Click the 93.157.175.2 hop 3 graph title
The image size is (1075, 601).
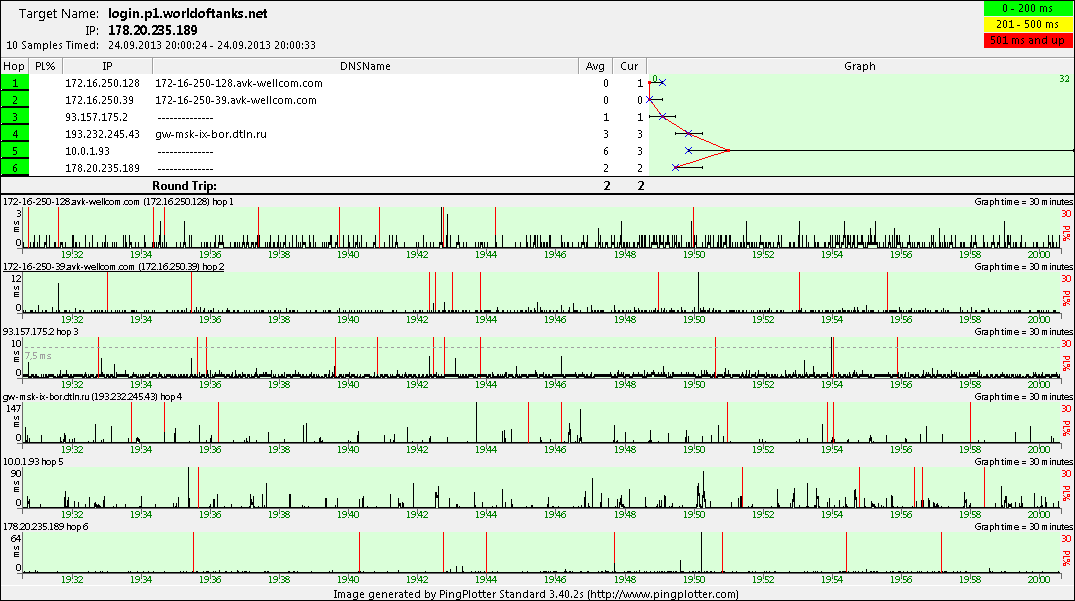[40, 332]
